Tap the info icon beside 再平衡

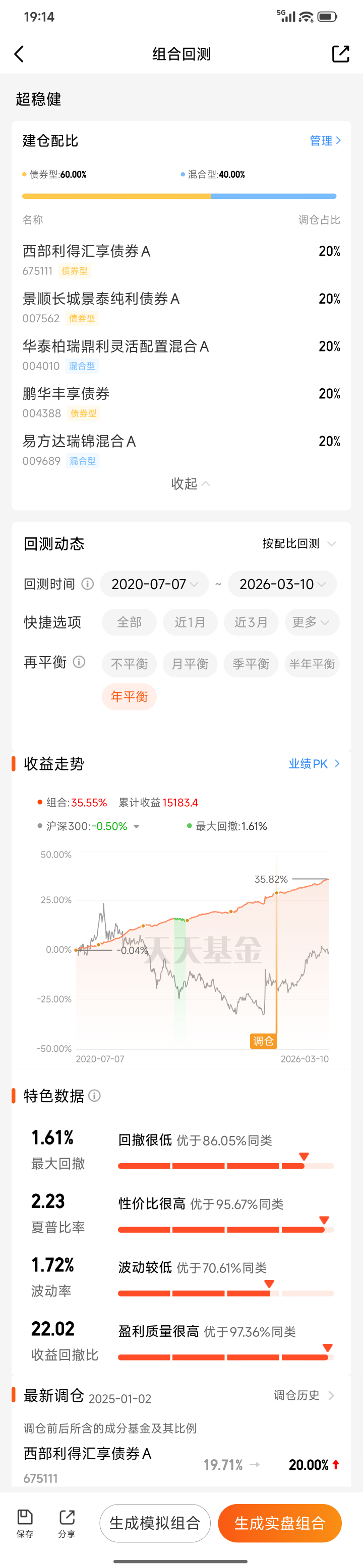[79, 662]
